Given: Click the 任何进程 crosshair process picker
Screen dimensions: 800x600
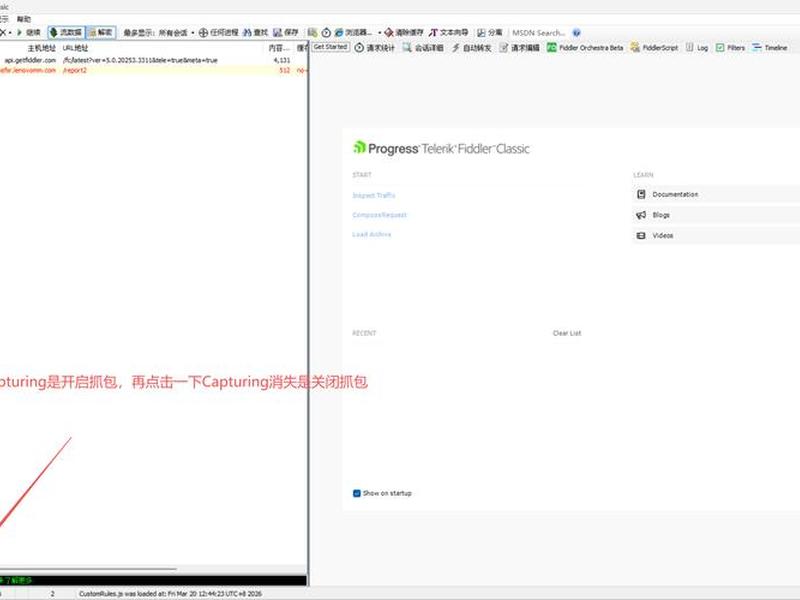Looking at the screenshot, I should [x=218, y=33].
